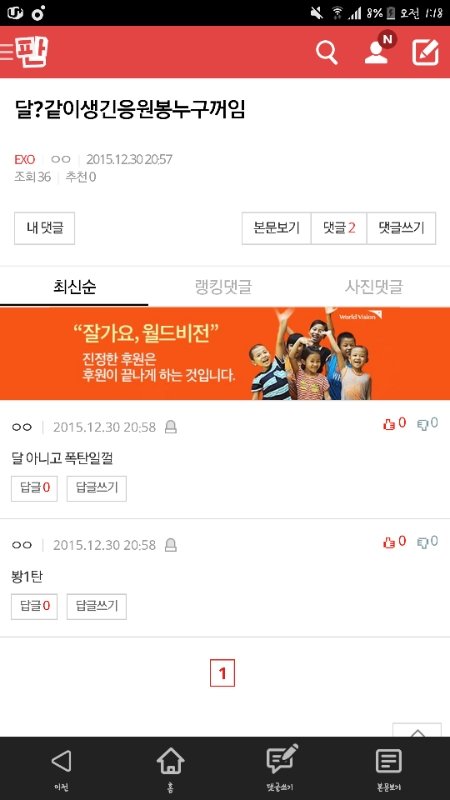Screen dimensions: 450x800
Task: Open the hamburger menu beside the Pann logo
Action: click(x=6, y=52)
